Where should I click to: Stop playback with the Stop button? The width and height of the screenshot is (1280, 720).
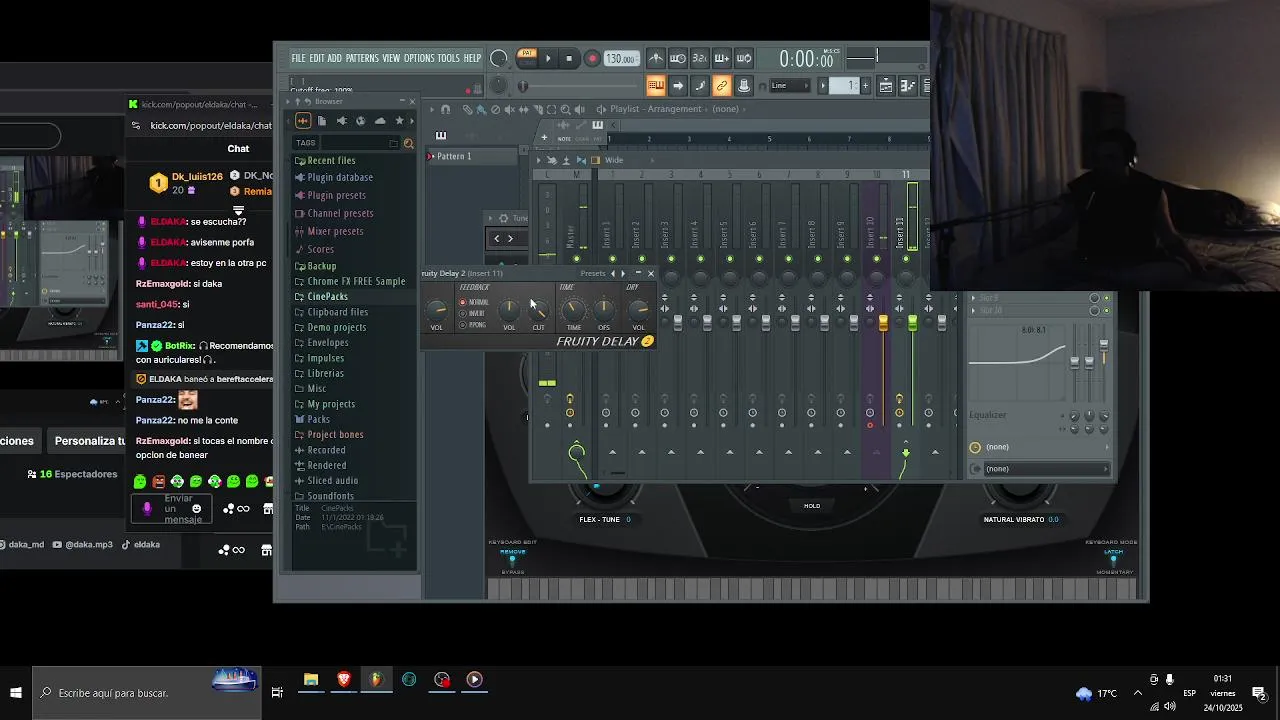(569, 59)
